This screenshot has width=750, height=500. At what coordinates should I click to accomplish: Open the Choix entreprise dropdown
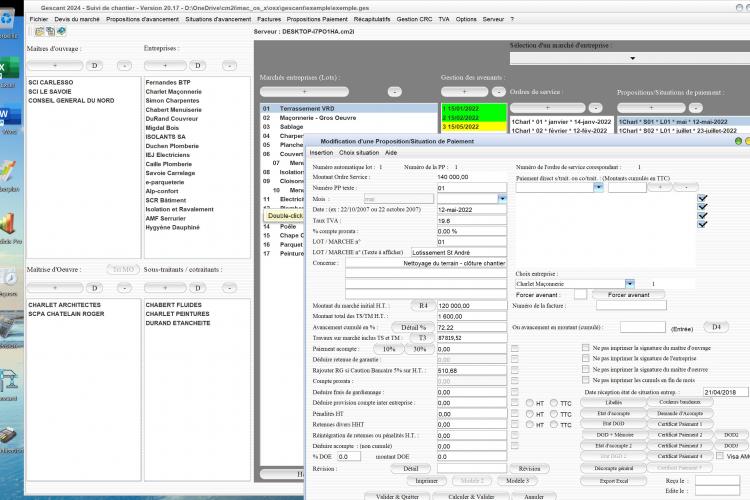tap(629, 284)
